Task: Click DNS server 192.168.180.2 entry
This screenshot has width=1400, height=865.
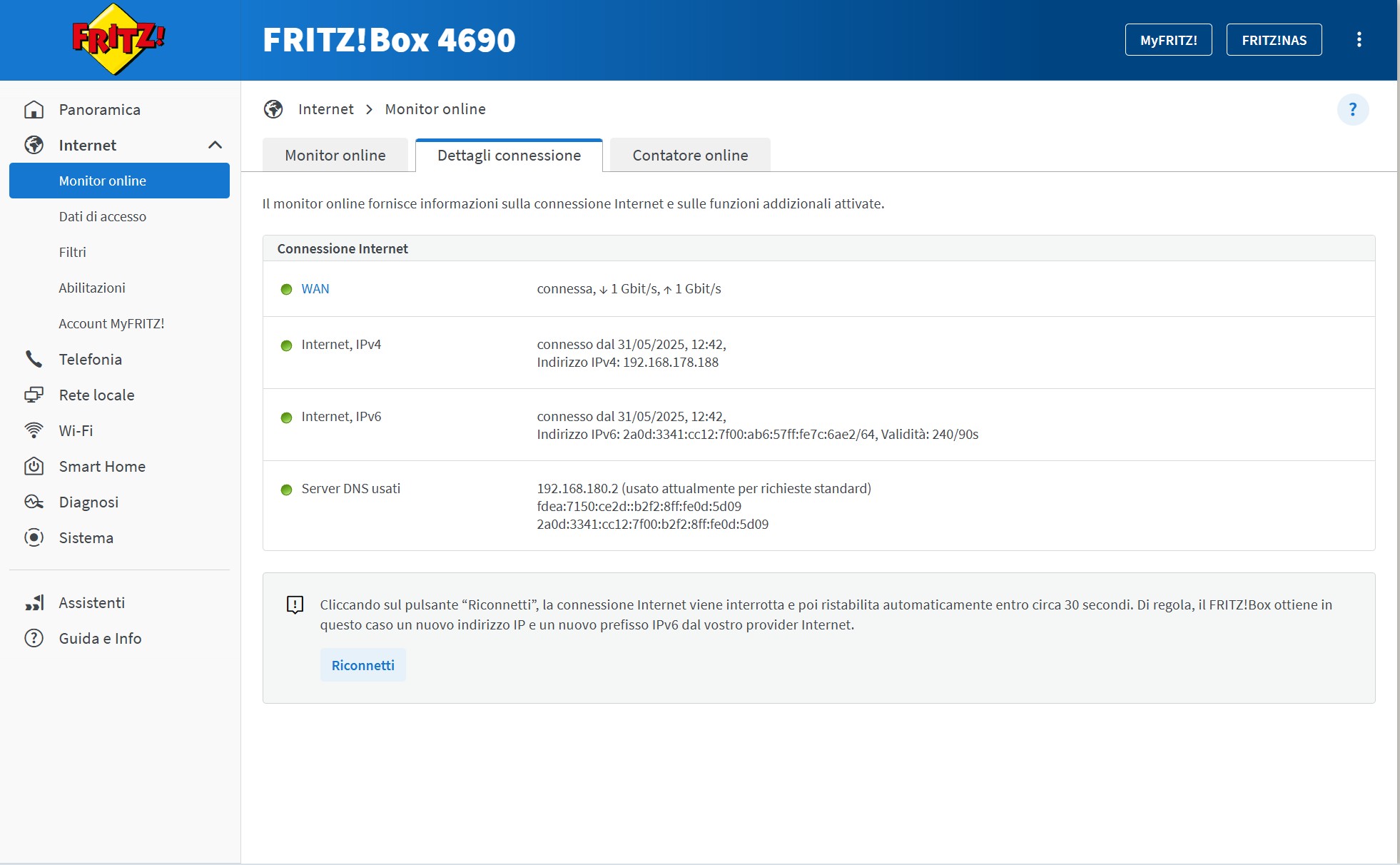Action: tap(704, 488)
